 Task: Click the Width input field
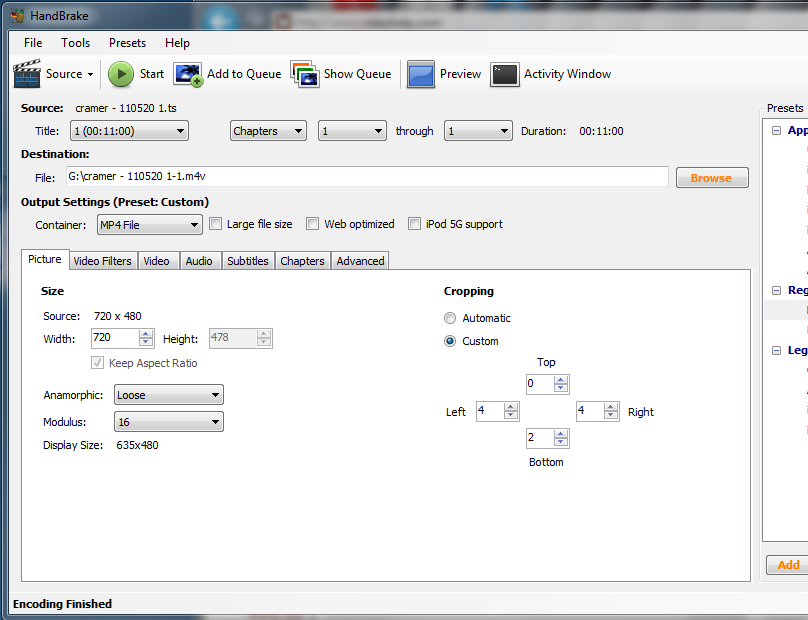coord(115,338)
